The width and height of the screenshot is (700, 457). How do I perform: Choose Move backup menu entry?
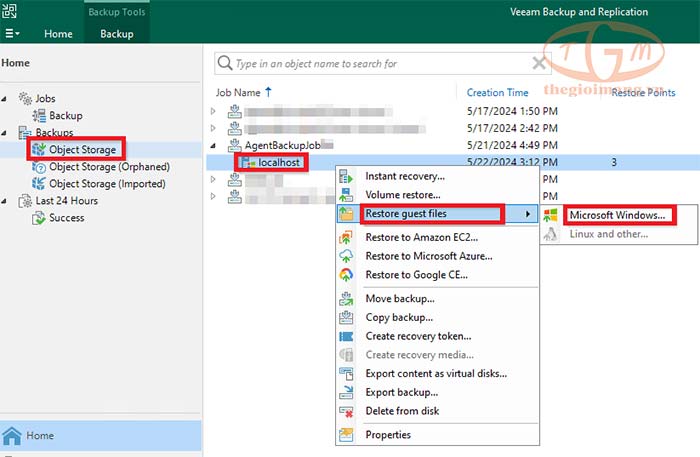400,299
